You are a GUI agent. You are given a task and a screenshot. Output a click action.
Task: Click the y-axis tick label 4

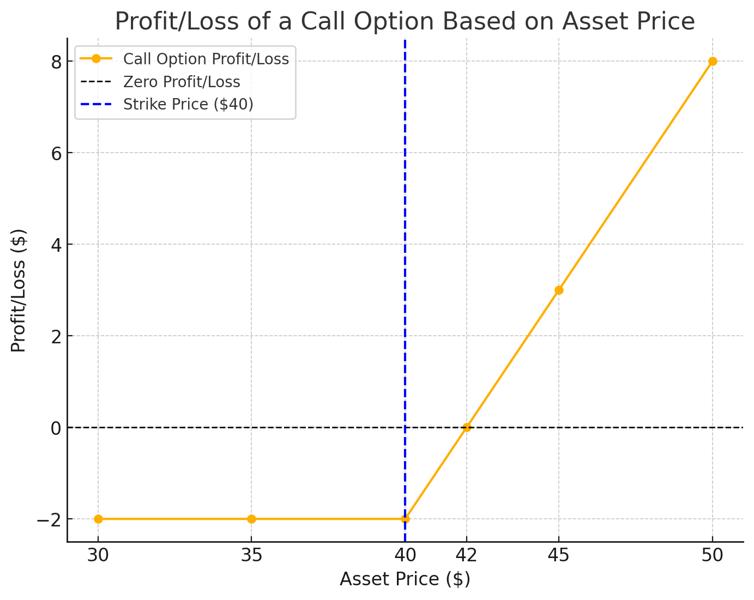pyautogui.click(x=56, y=245)
